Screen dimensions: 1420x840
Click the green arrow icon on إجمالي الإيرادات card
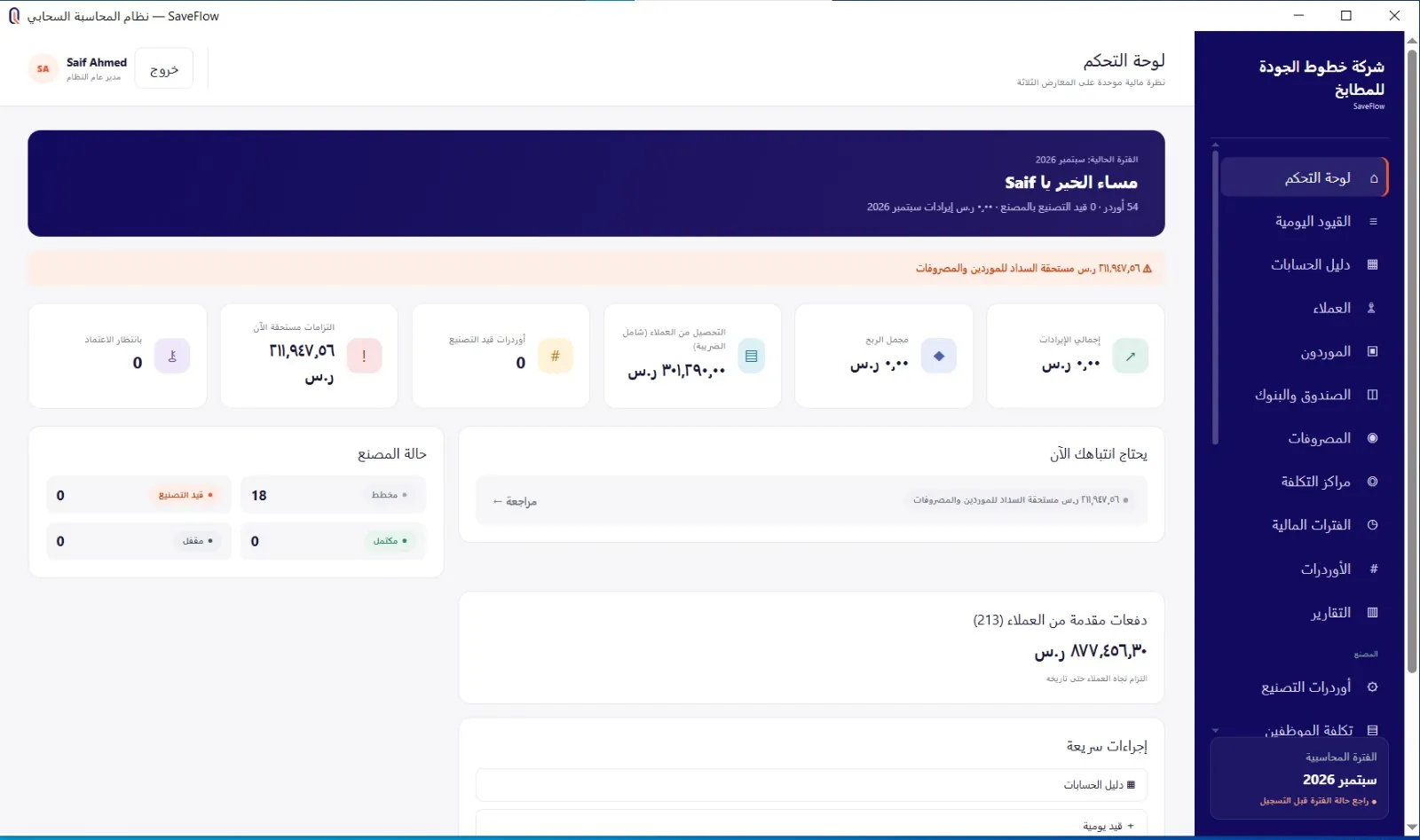pyautogui.click(x=1131, y=356)
